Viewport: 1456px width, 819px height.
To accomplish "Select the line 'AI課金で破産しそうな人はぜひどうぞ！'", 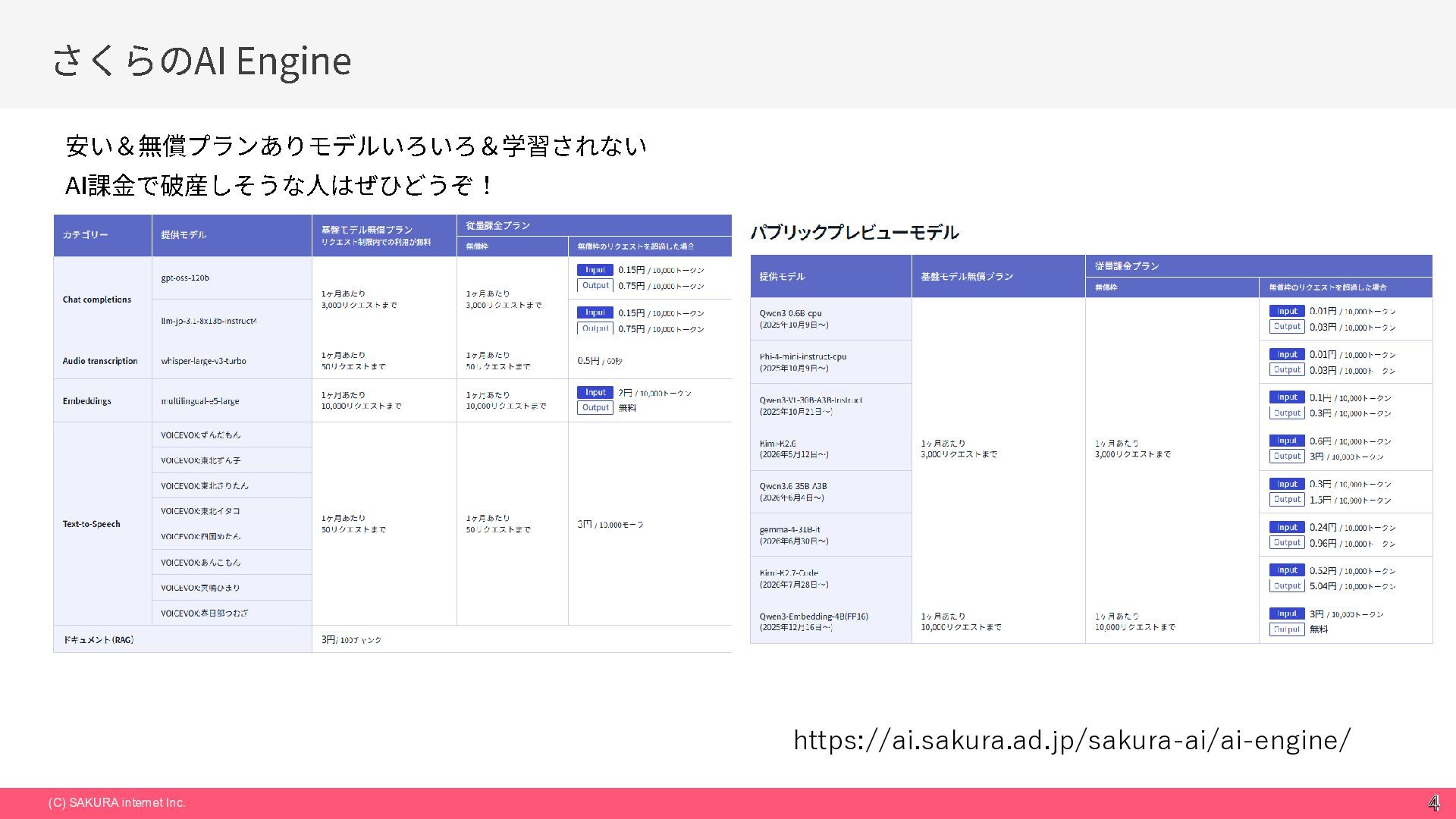I will (281, 185).
